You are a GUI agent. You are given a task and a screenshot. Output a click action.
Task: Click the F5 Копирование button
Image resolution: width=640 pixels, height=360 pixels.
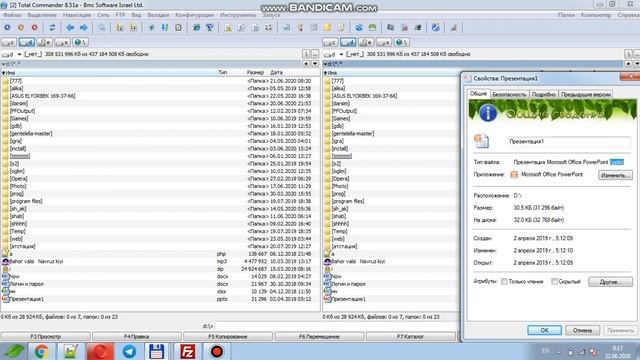point(228,336)
